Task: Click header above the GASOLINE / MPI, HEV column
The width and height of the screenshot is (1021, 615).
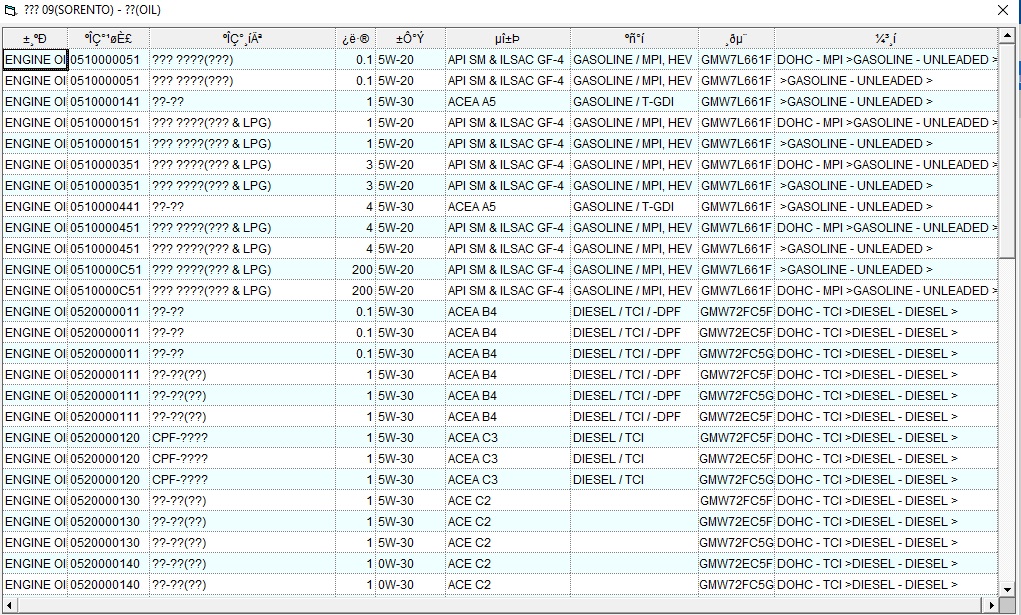Action: pos(634,39)
